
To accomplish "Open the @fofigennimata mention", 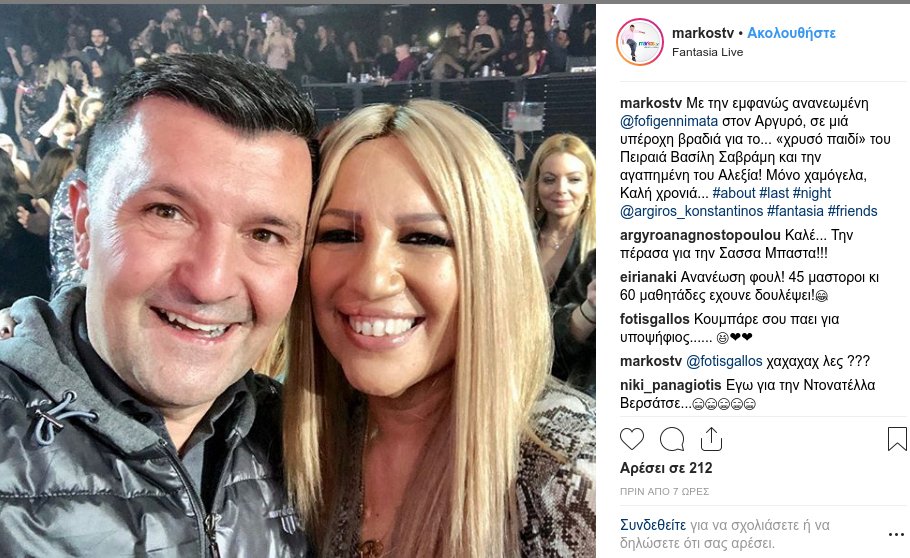I will [669, 121].
